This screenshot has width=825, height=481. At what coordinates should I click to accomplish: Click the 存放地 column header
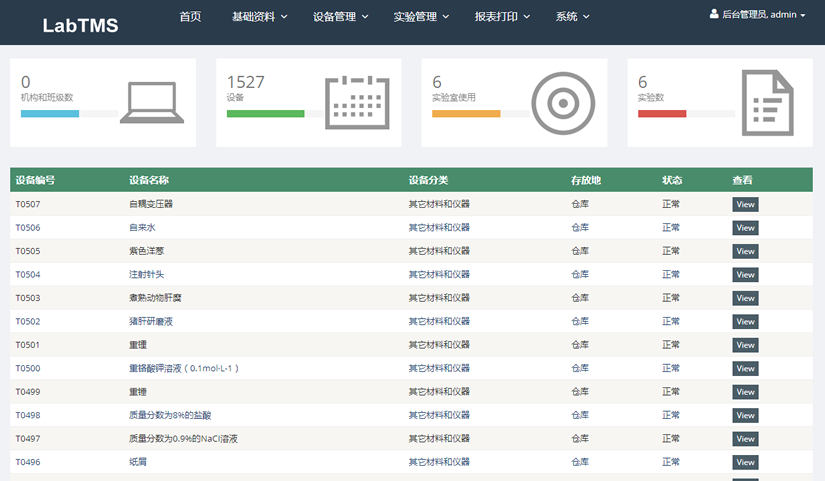[x=586, y=180]
